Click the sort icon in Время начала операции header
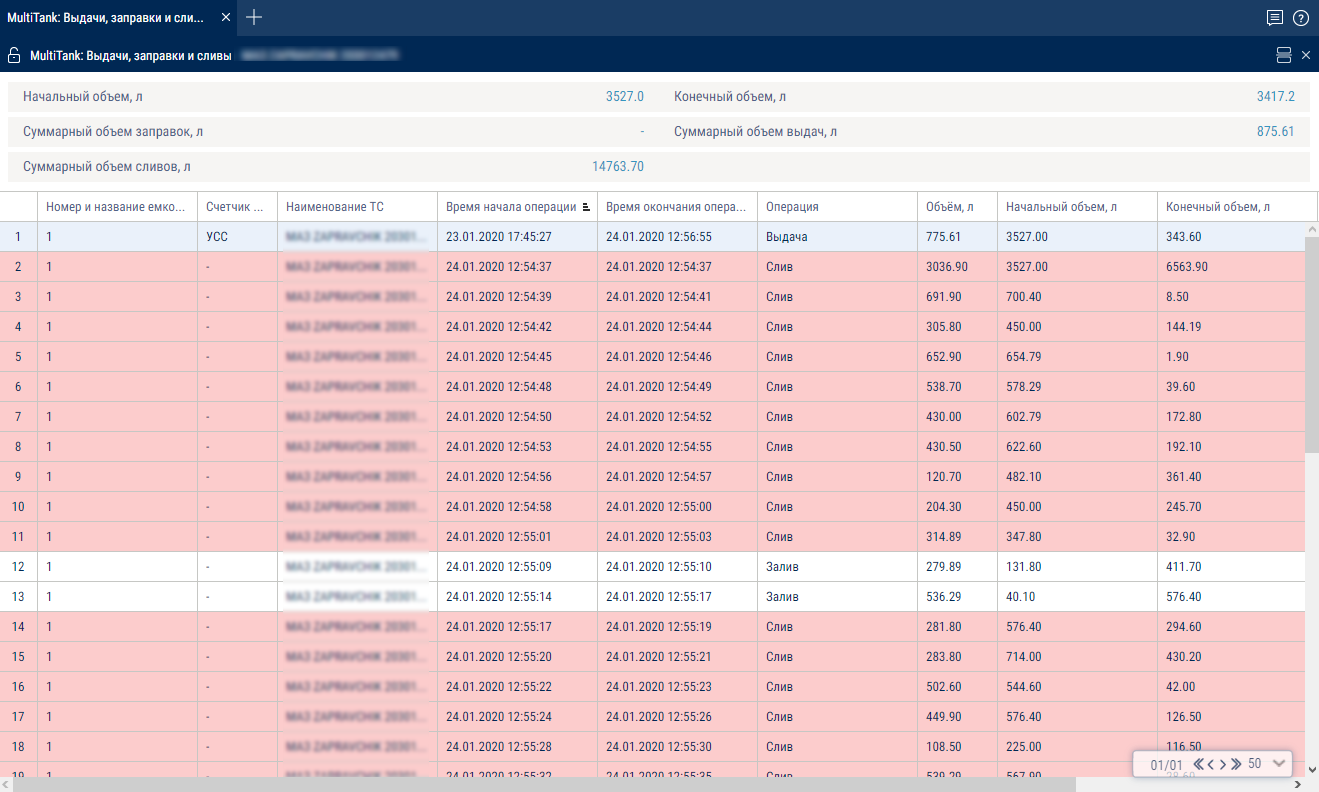Screen dimensions: 1319x792 pos(586,207)
